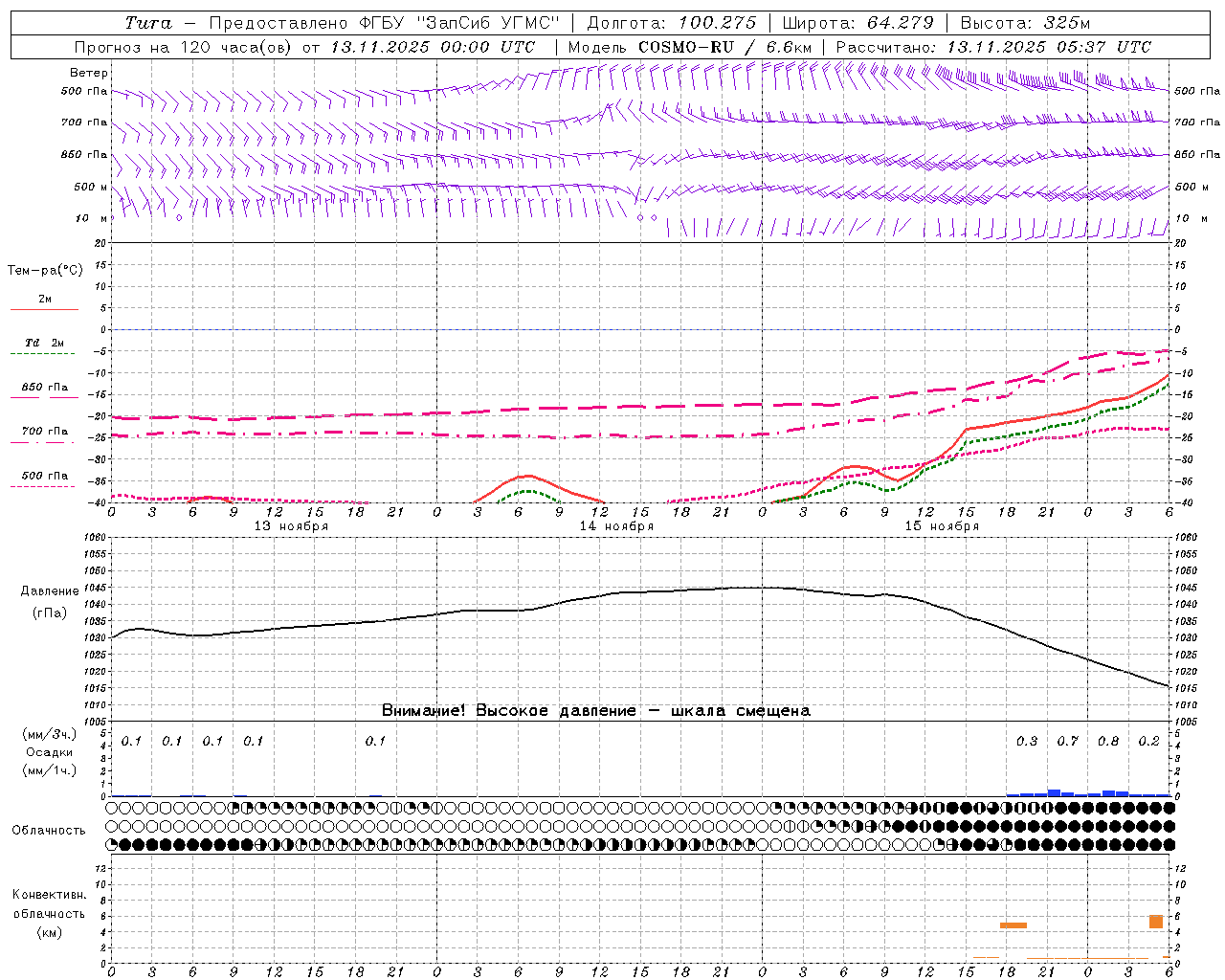Click the 10 м wind level label on left
This screenshot has width=1225, height=980.
coord(92,219)
